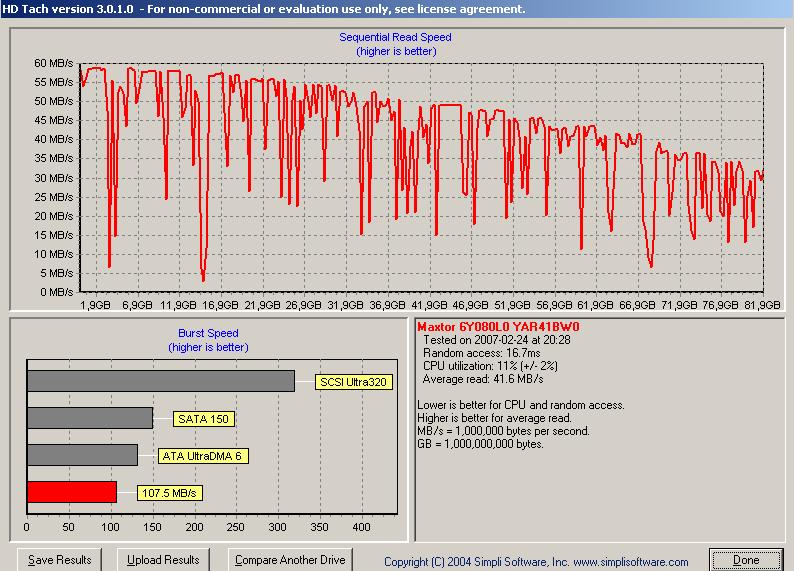
Task: Click the gray ATA UltraDMA 6 bar
Action: pyautogui.click(x=83, y=455)
